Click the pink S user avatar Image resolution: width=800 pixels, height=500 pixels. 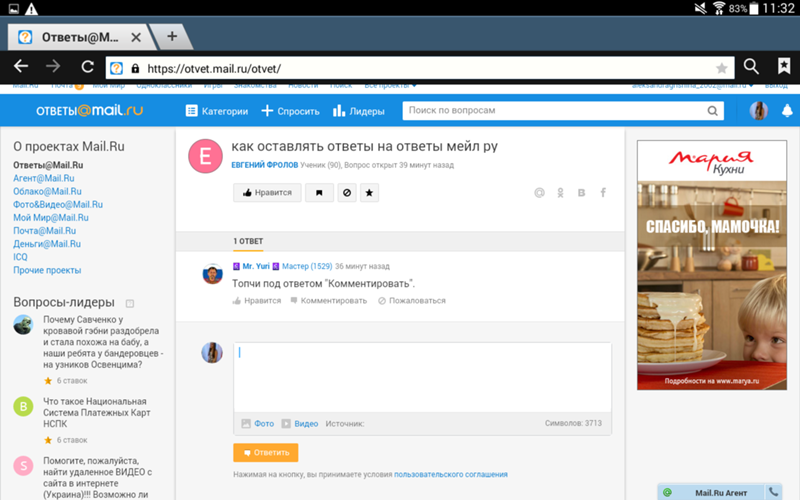point(23,466)
